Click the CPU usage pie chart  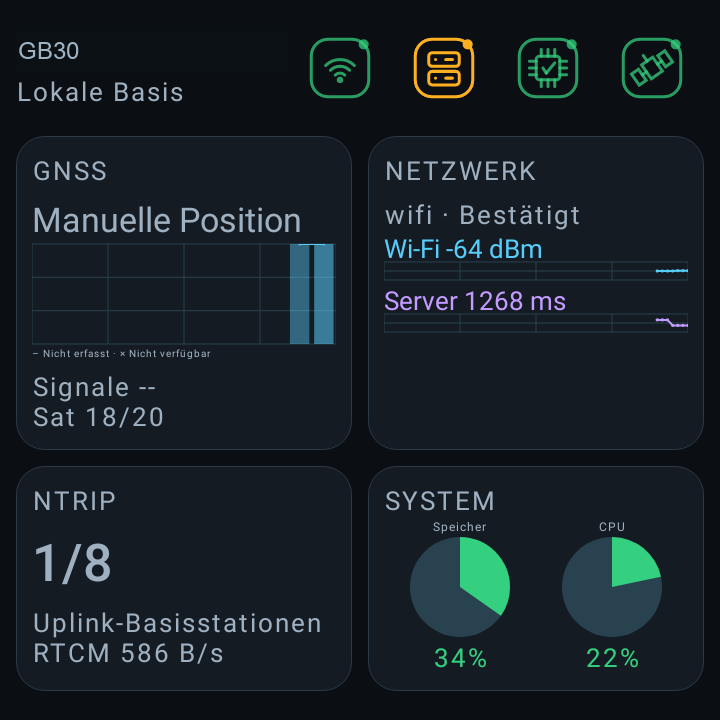pos(612,587)
